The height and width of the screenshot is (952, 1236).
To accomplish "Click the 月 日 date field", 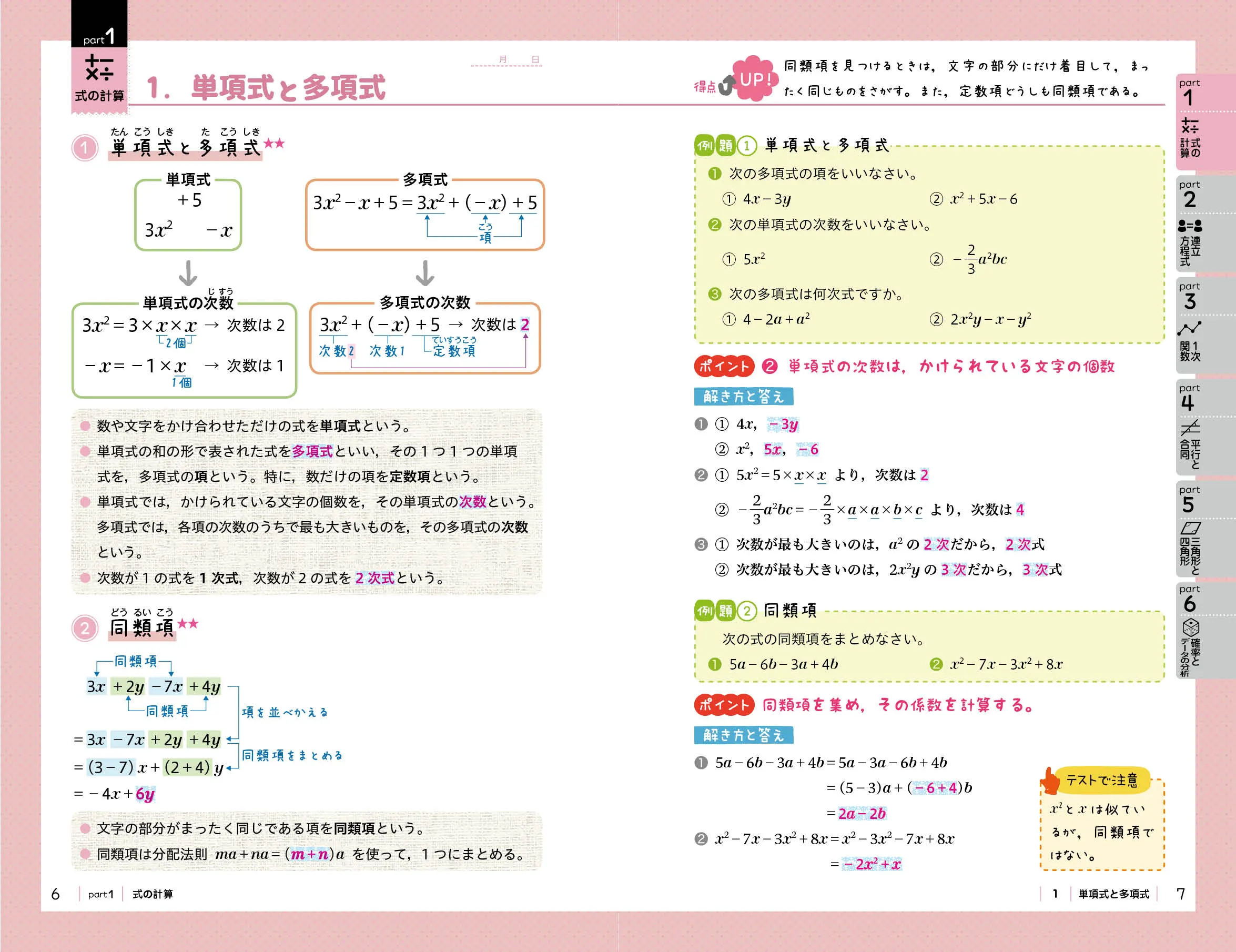I will pos(506,60).
